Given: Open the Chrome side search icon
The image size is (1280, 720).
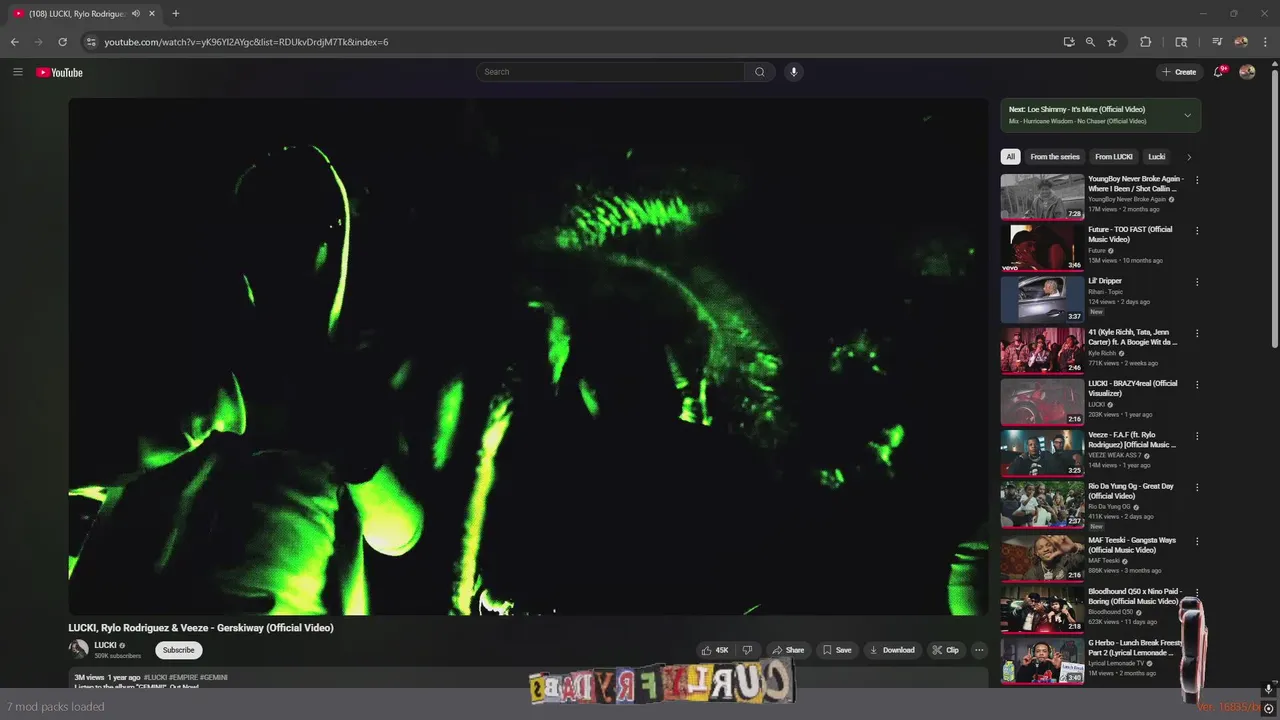Looking at the screenshot, I should click(x=1181, y=42).
